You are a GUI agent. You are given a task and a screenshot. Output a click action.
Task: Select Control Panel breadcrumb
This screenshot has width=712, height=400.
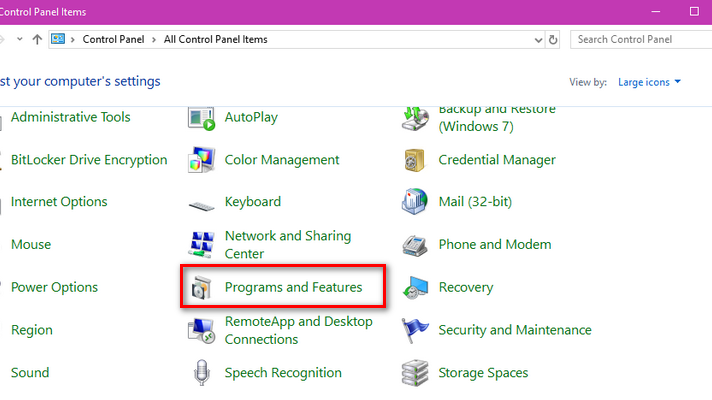(x=114, y=40)
